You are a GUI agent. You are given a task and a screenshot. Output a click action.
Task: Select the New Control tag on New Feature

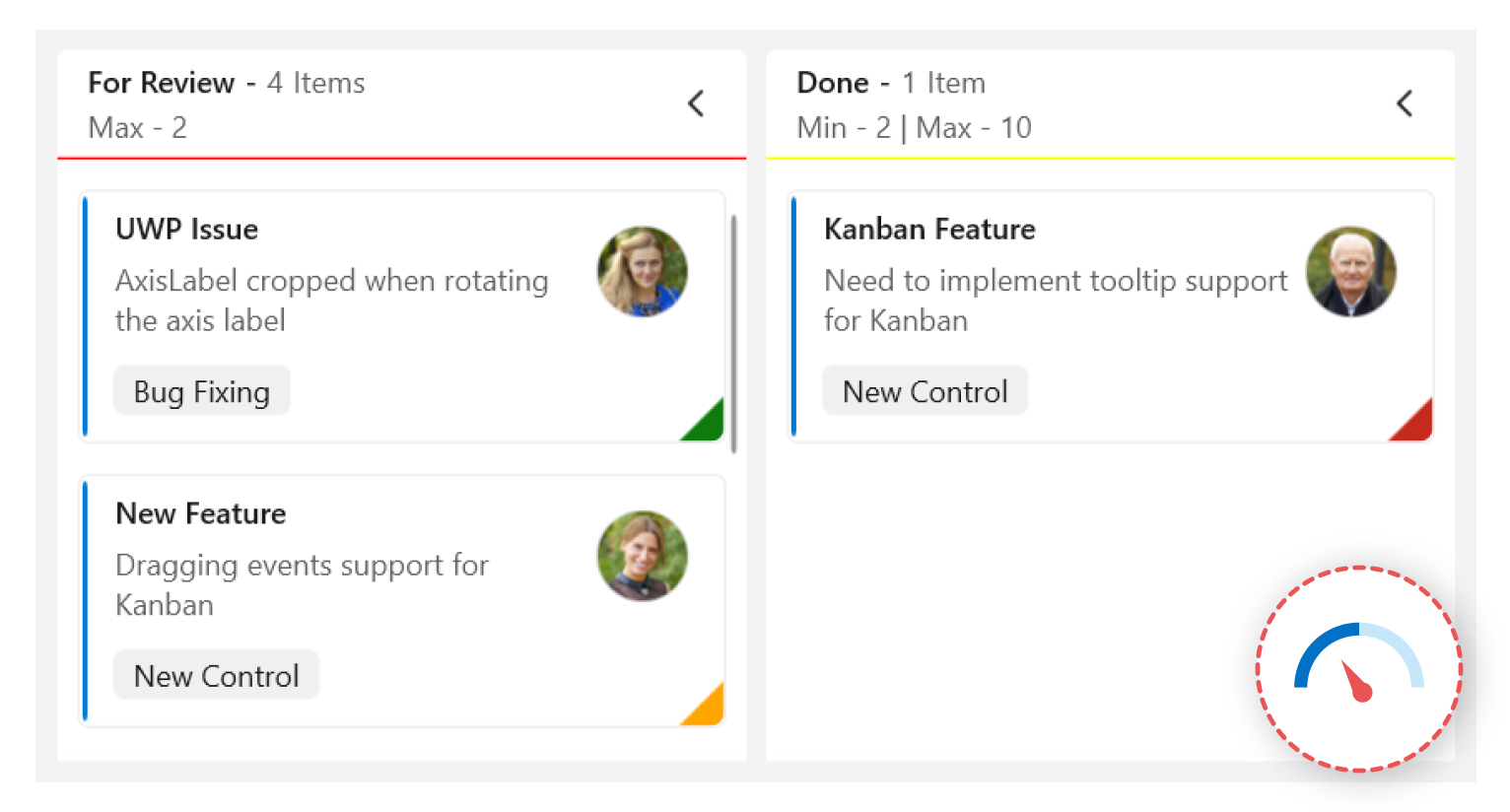(217, 675)
